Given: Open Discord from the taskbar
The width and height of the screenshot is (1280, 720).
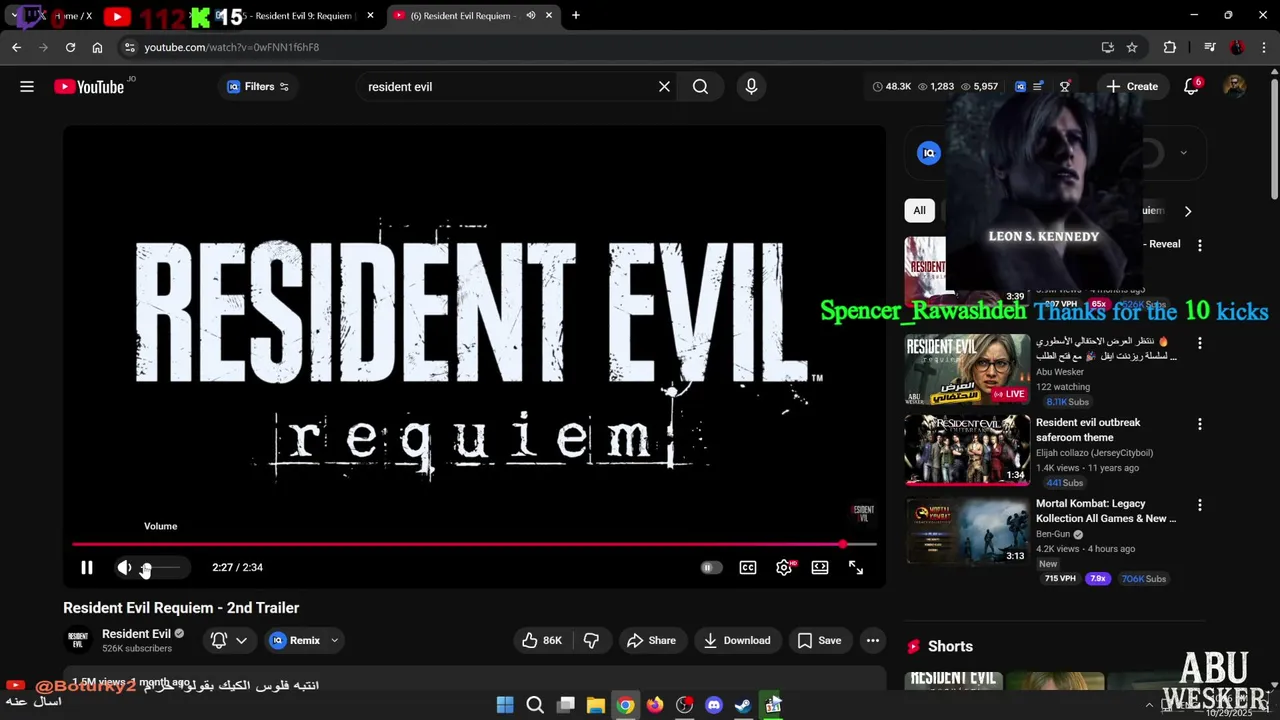Looking at the screenshot, I should [x=714, y=705].
